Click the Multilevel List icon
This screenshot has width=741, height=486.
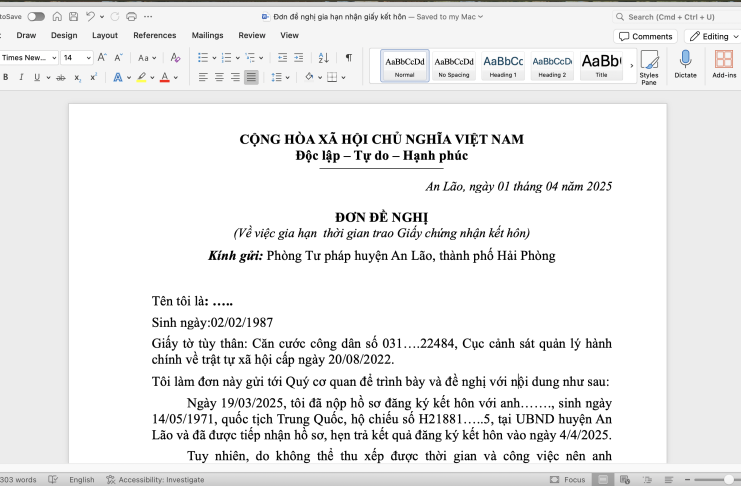[250, 58]
